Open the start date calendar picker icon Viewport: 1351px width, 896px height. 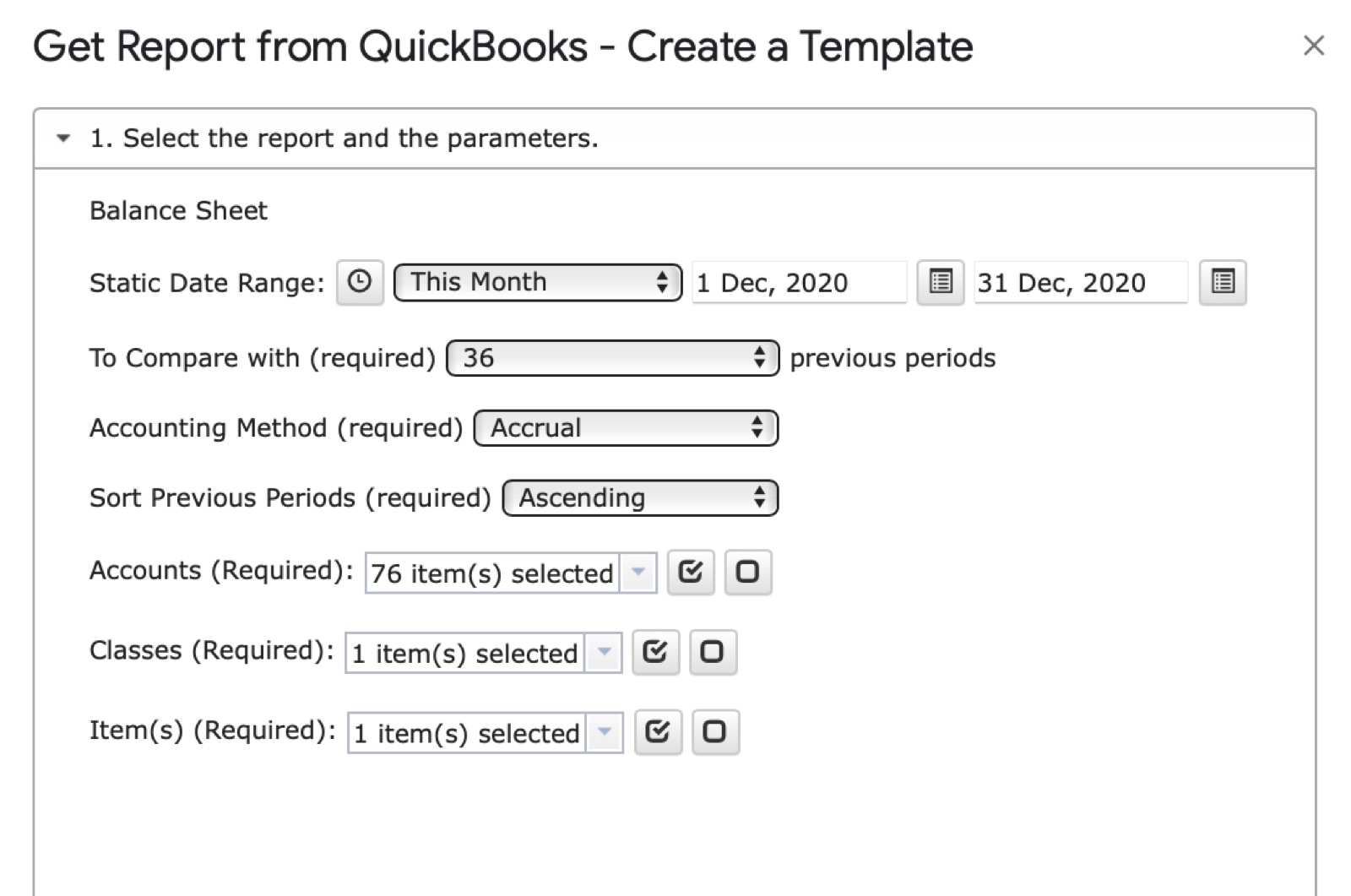[941, 282]
